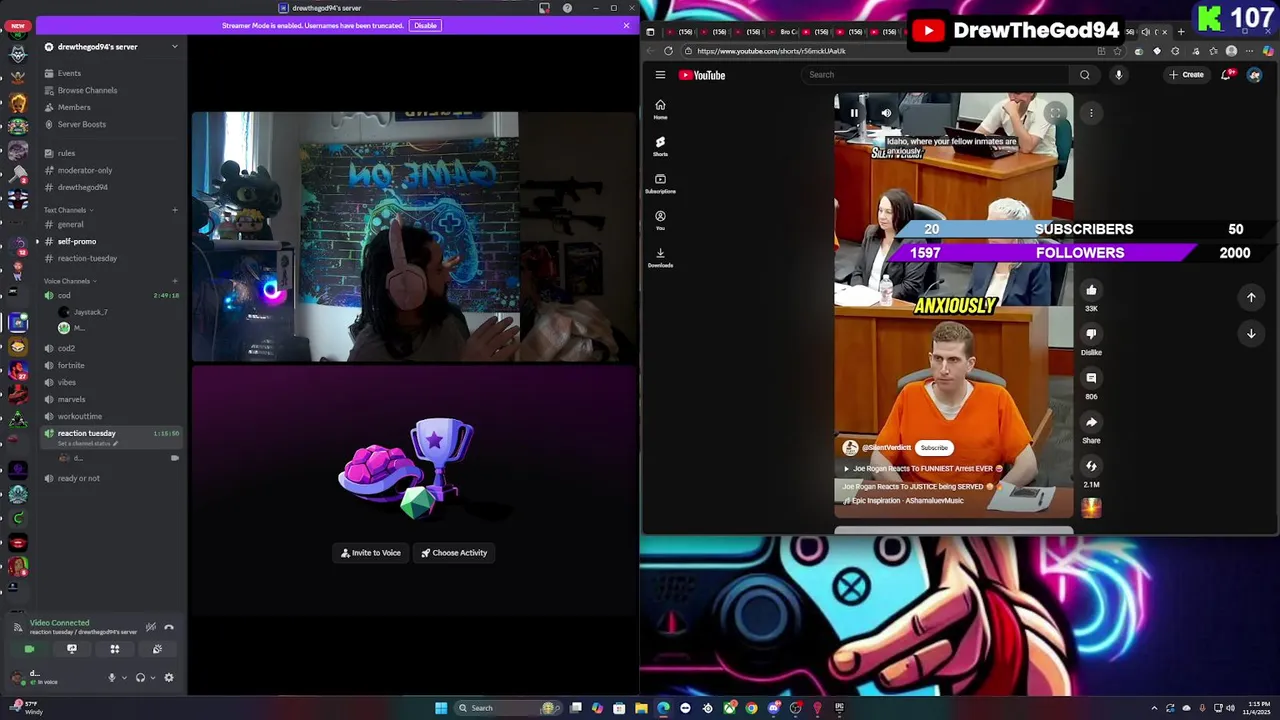Share your screen in Discord

72,649
